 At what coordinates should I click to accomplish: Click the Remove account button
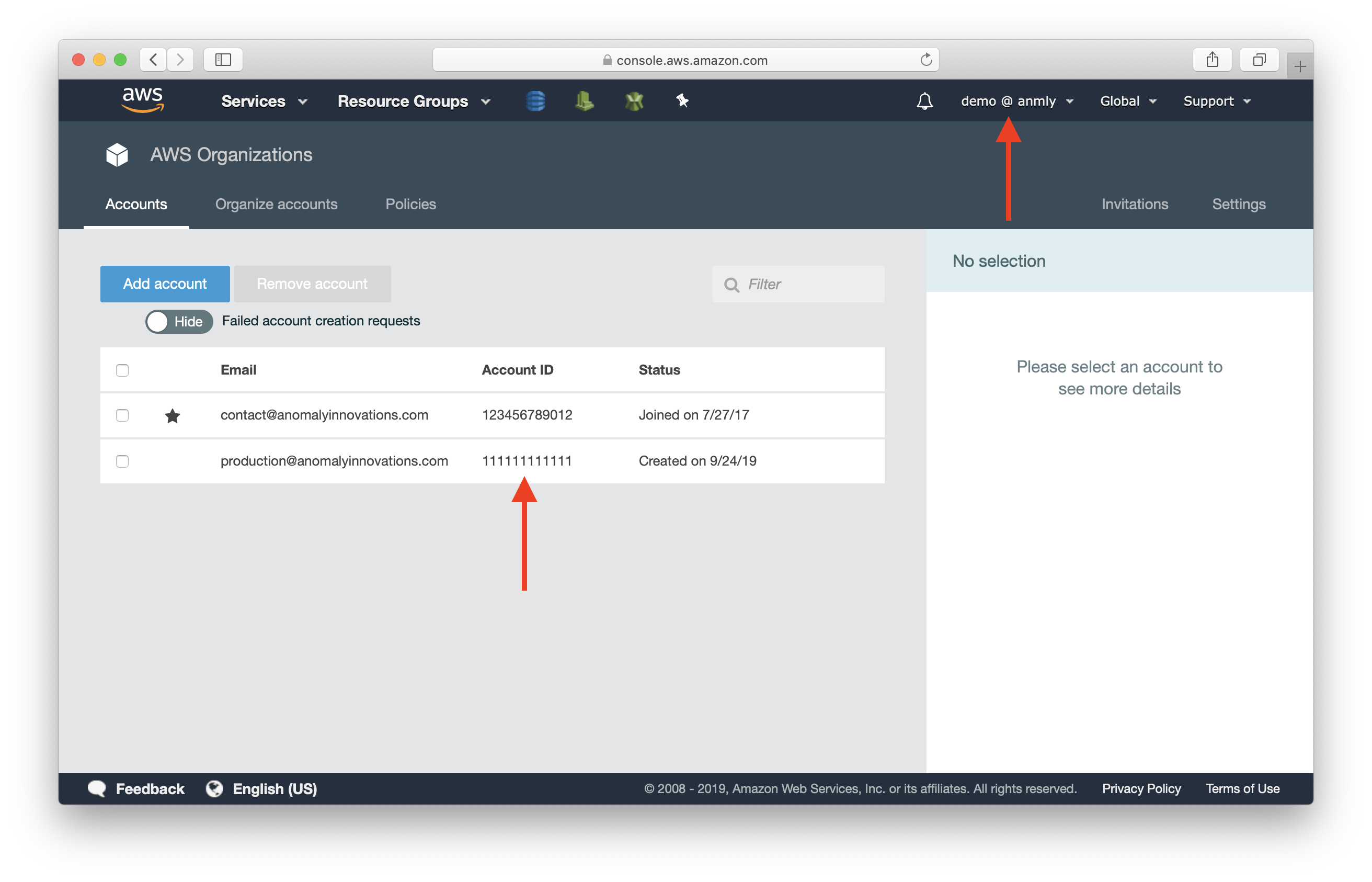coord(312,283)
